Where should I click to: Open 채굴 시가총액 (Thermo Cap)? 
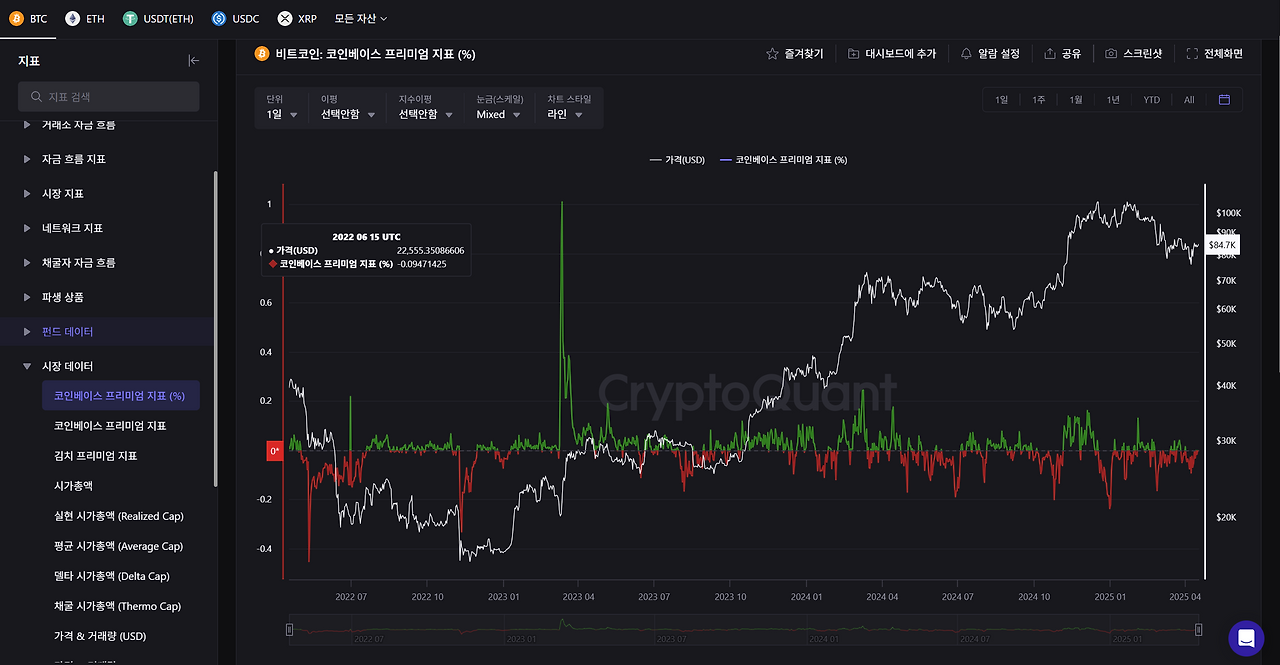[117, 606]
